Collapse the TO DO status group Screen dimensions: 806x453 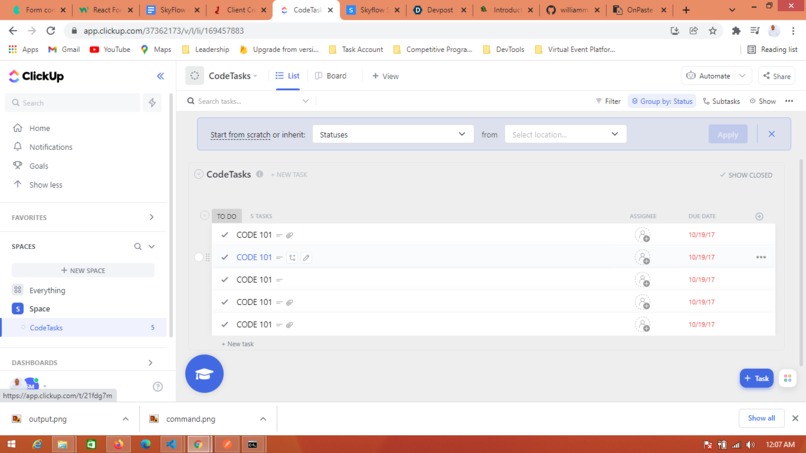(205, 215)
